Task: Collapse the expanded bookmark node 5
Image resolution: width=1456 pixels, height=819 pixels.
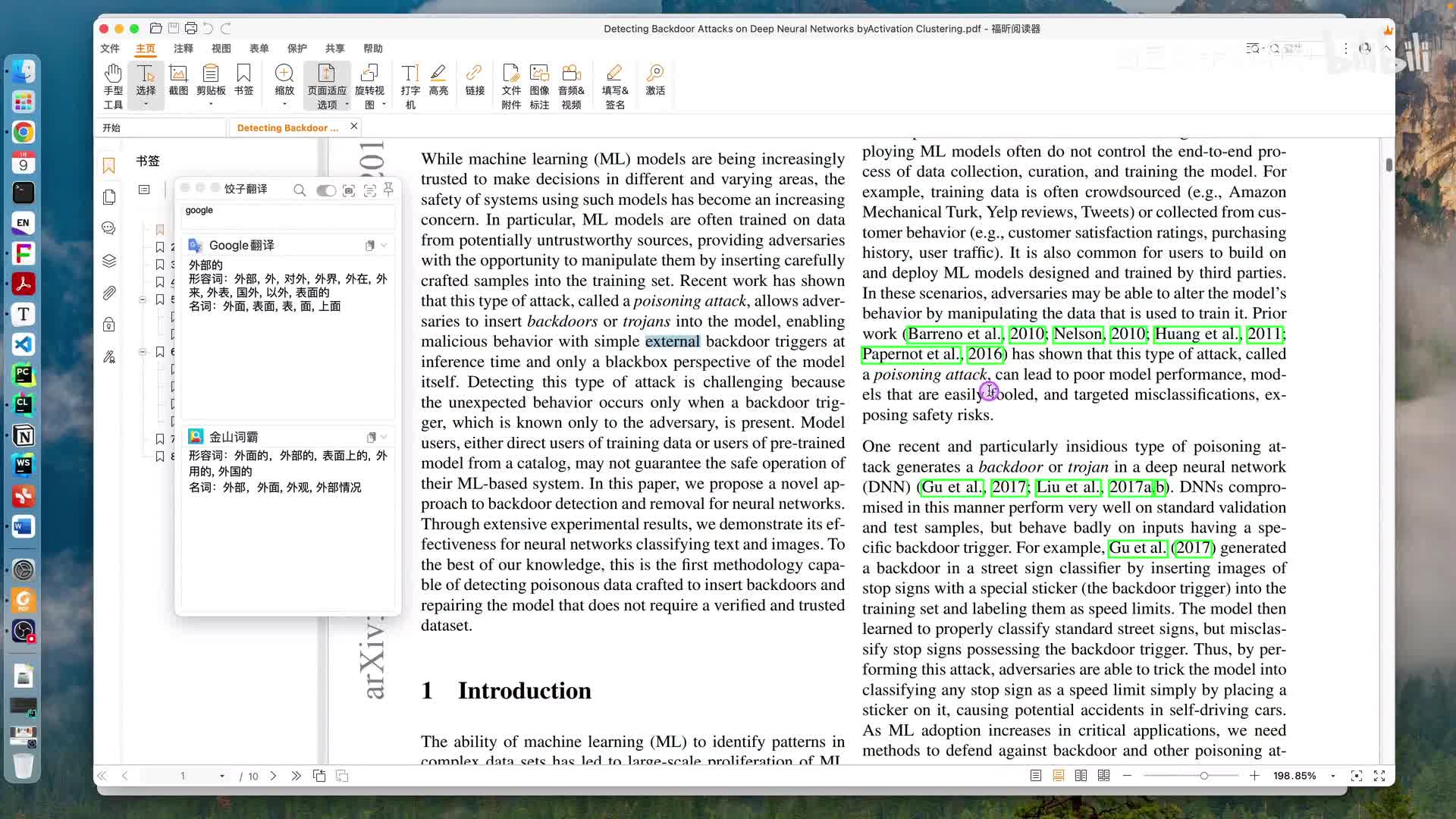Action: click(143, 300)
